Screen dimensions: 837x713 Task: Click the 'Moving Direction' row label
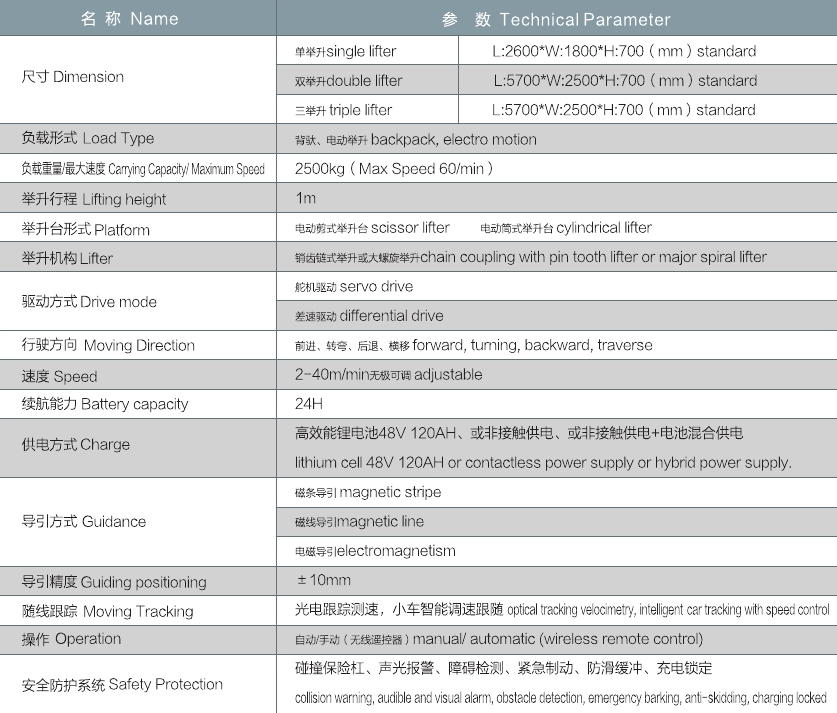pyautogui.click(x=108, y=345)
